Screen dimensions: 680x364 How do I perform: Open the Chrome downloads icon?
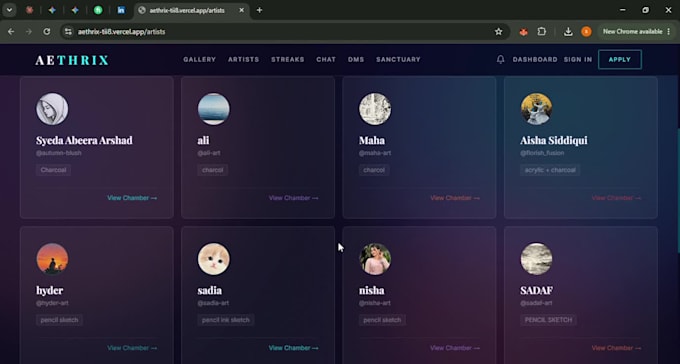(568, 32)
